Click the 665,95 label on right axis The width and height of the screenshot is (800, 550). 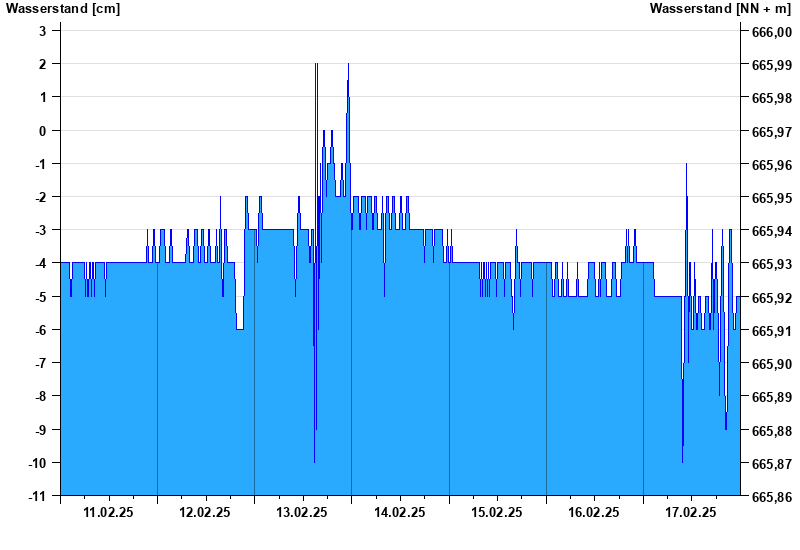tap(771, 198)
